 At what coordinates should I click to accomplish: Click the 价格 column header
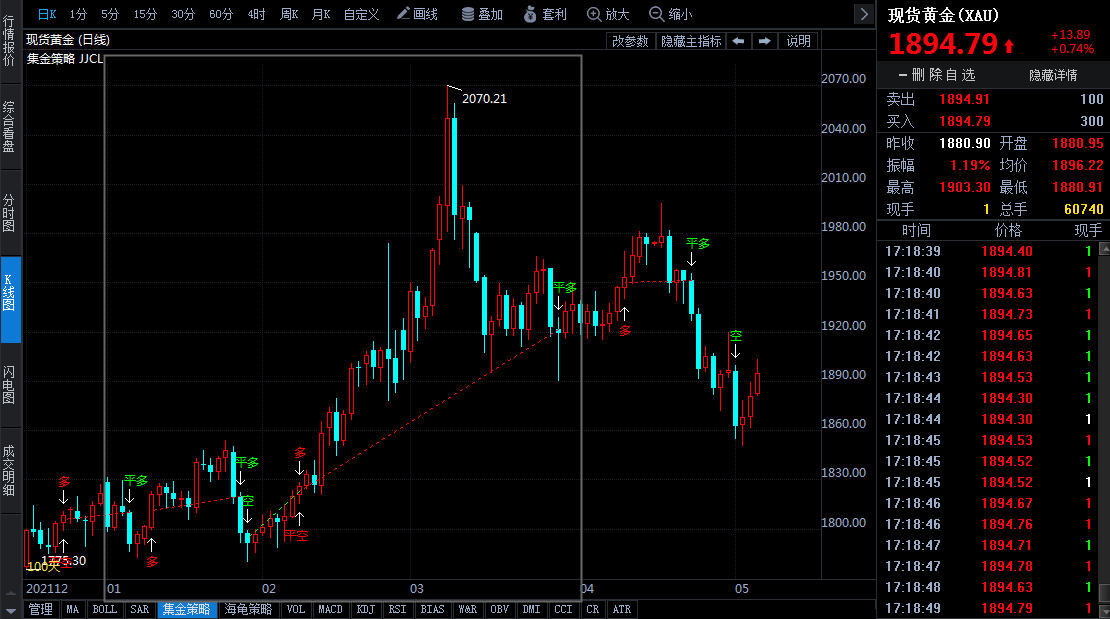coord(1008,231)
